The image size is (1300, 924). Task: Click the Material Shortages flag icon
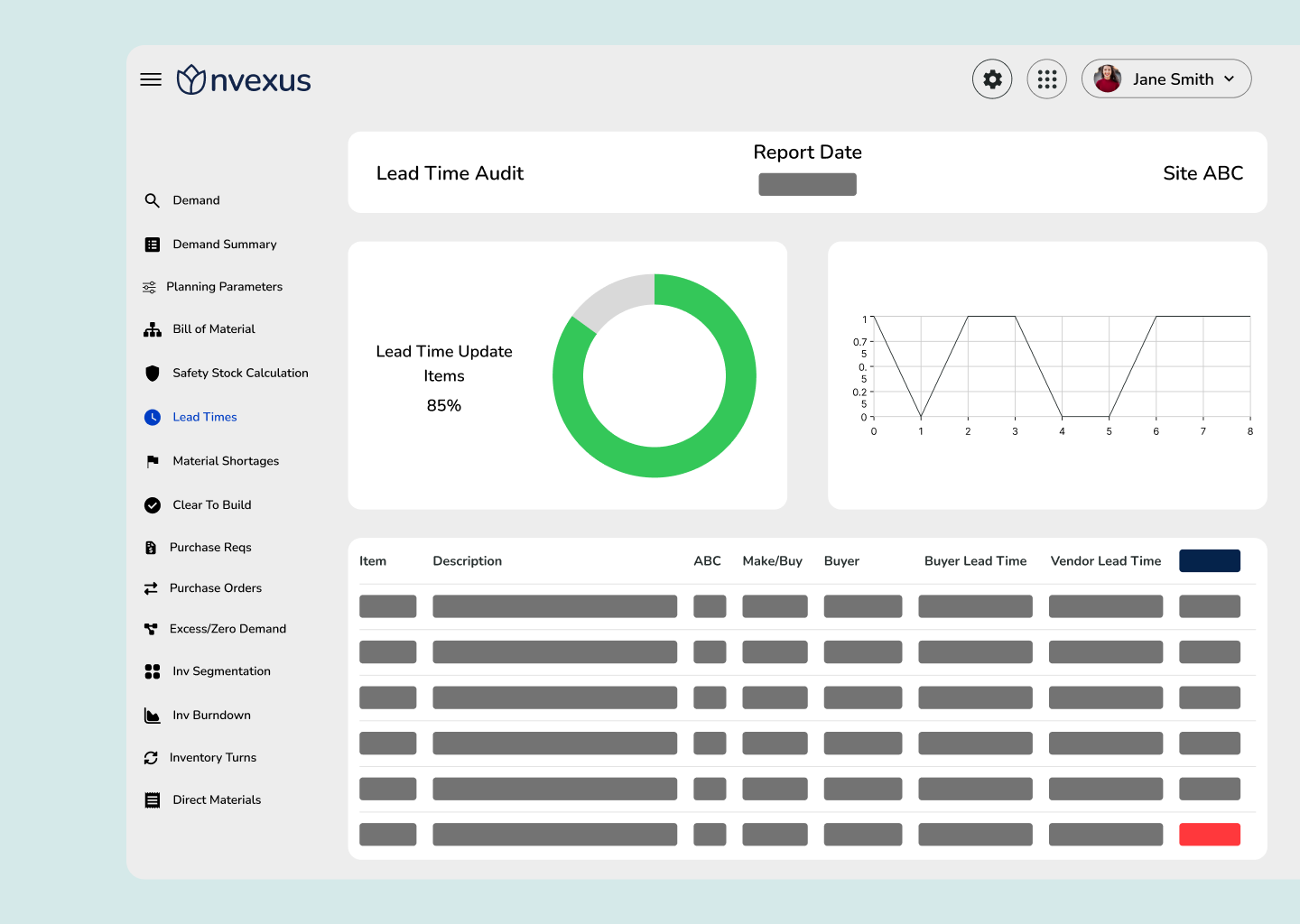(x=153, y=461)
